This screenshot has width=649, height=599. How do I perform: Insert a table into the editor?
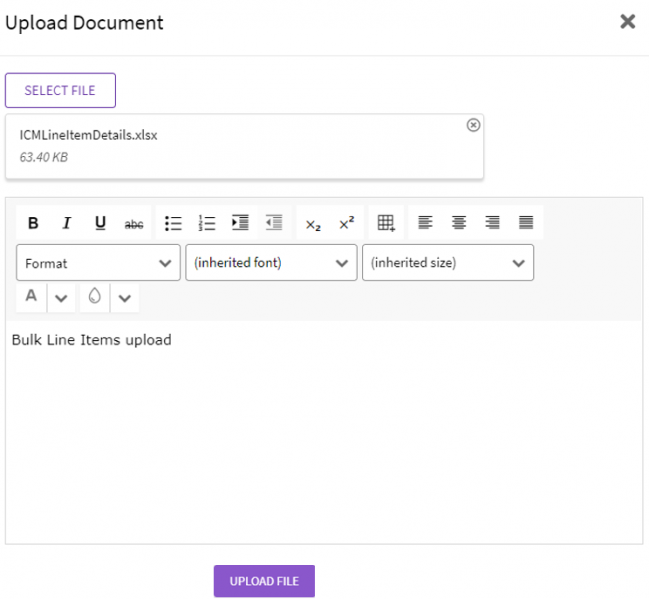(x=386, y=223)
